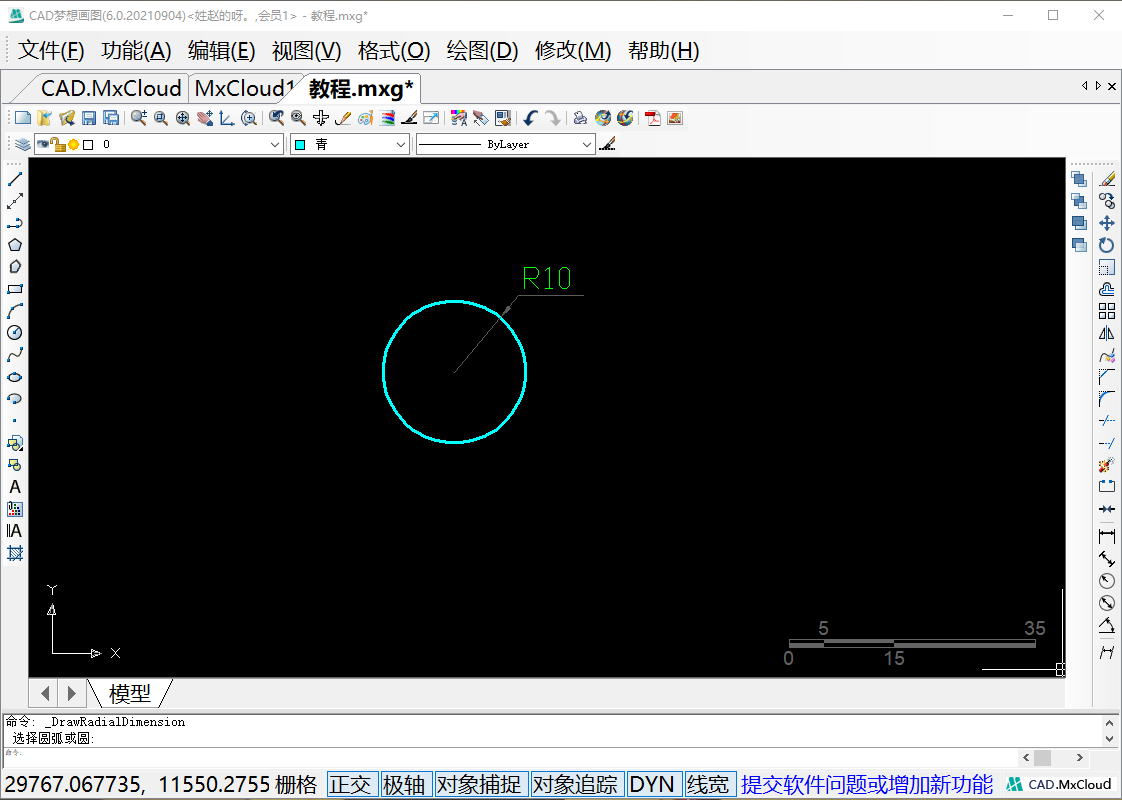Switch to the CAD.MxCloud tab
The width and height of the screenshot is (1122, 800).
click(110, 88)
